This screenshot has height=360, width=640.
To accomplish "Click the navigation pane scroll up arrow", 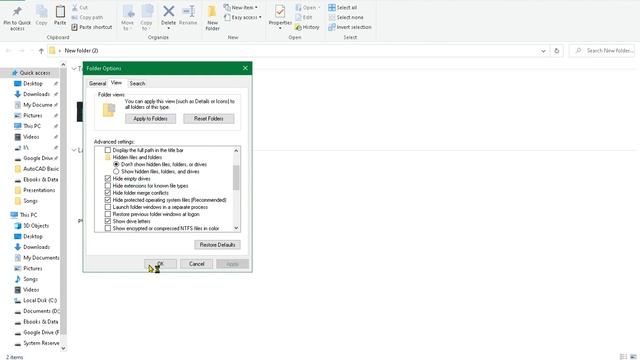I will coord(63,64).
